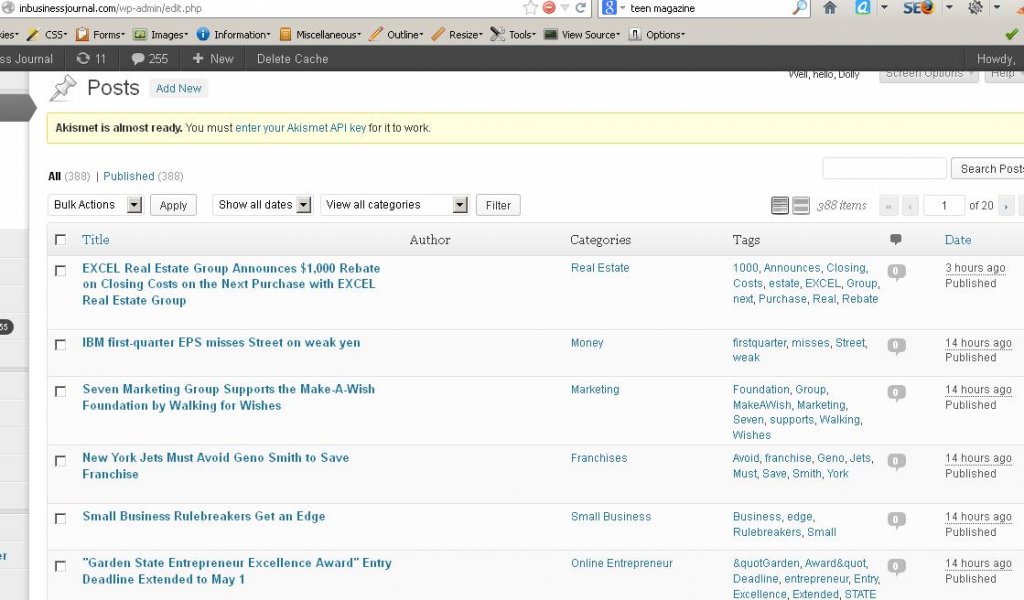Open the Miscellaneous developer toolbar menu
Screen dimensions: 1024x600
320,35
